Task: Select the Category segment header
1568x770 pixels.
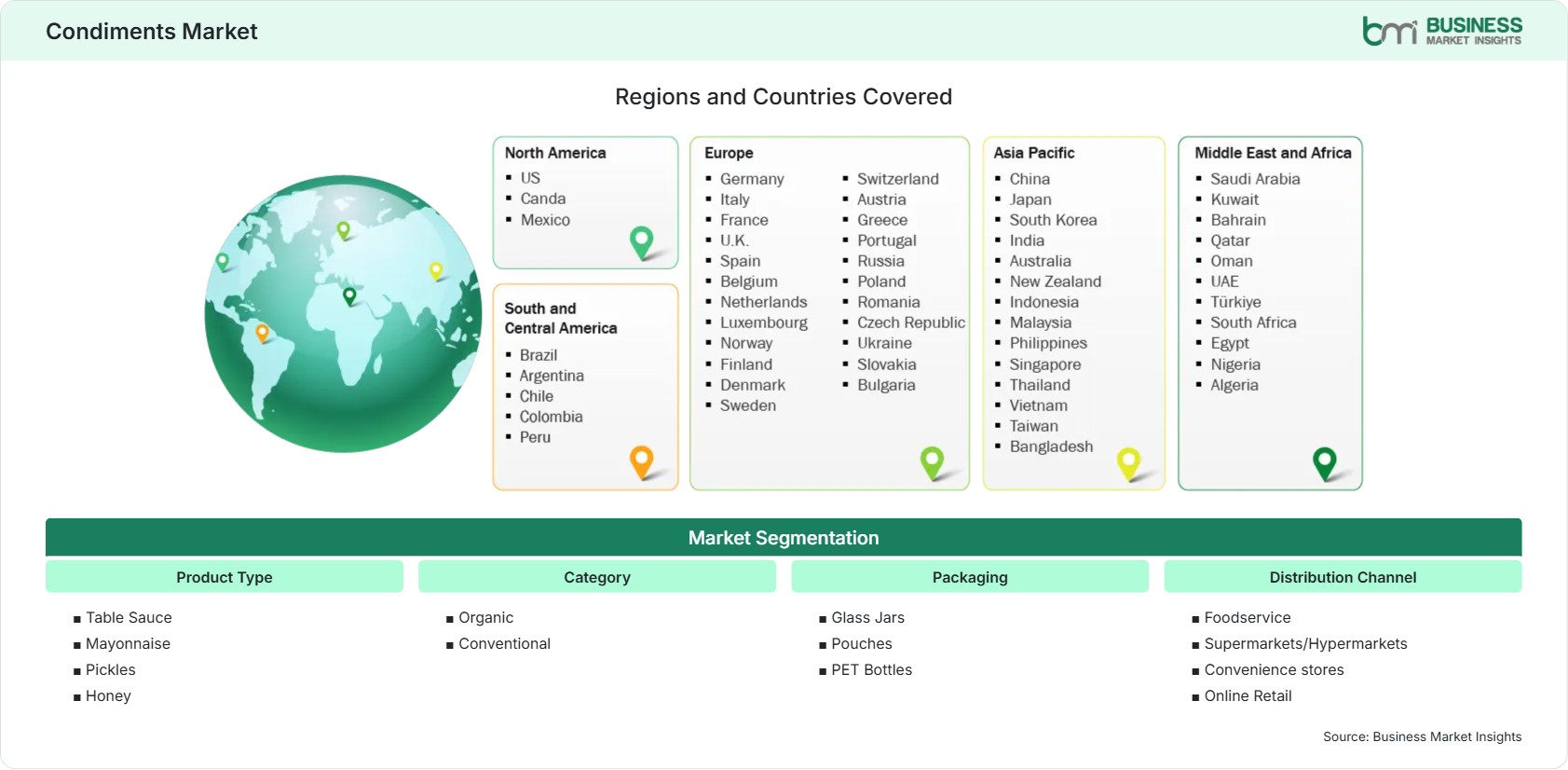Action: (597, 577)
